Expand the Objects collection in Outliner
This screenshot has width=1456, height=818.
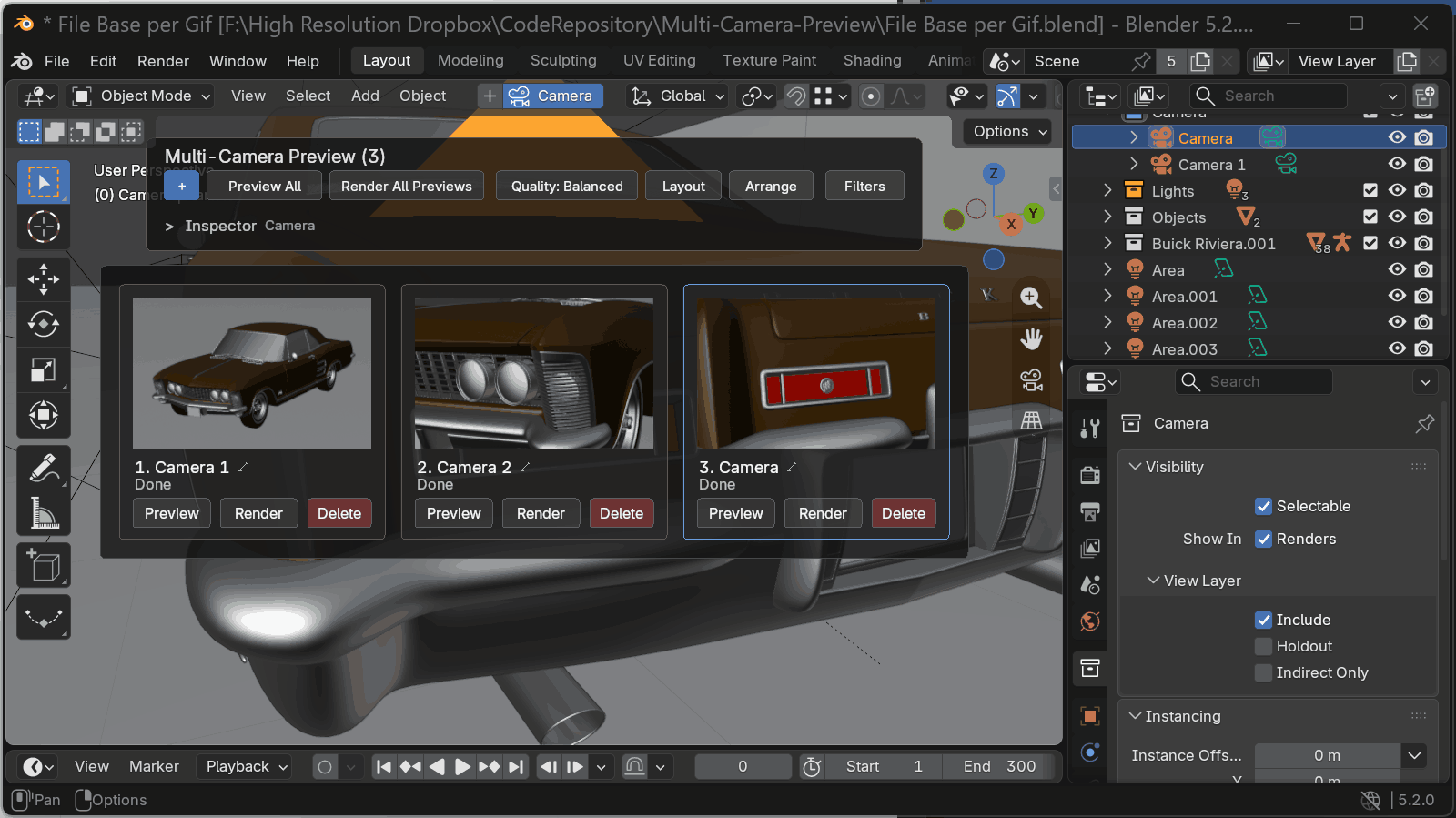1107,217
